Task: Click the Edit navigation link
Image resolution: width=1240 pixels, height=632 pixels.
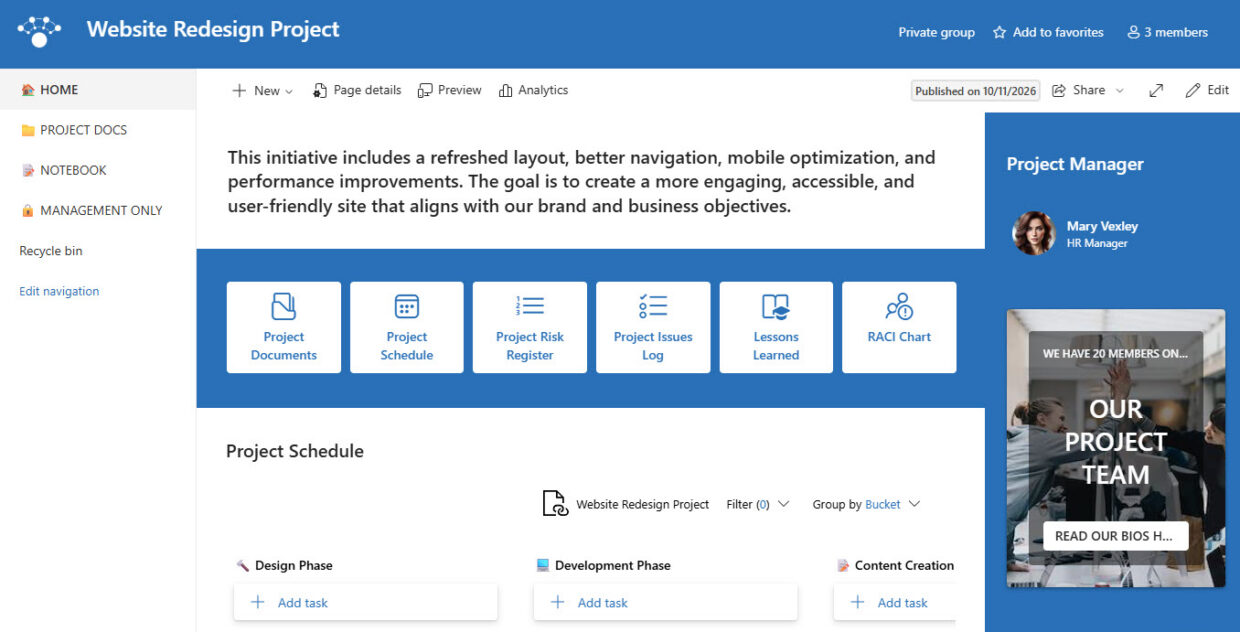Action: 59,291
